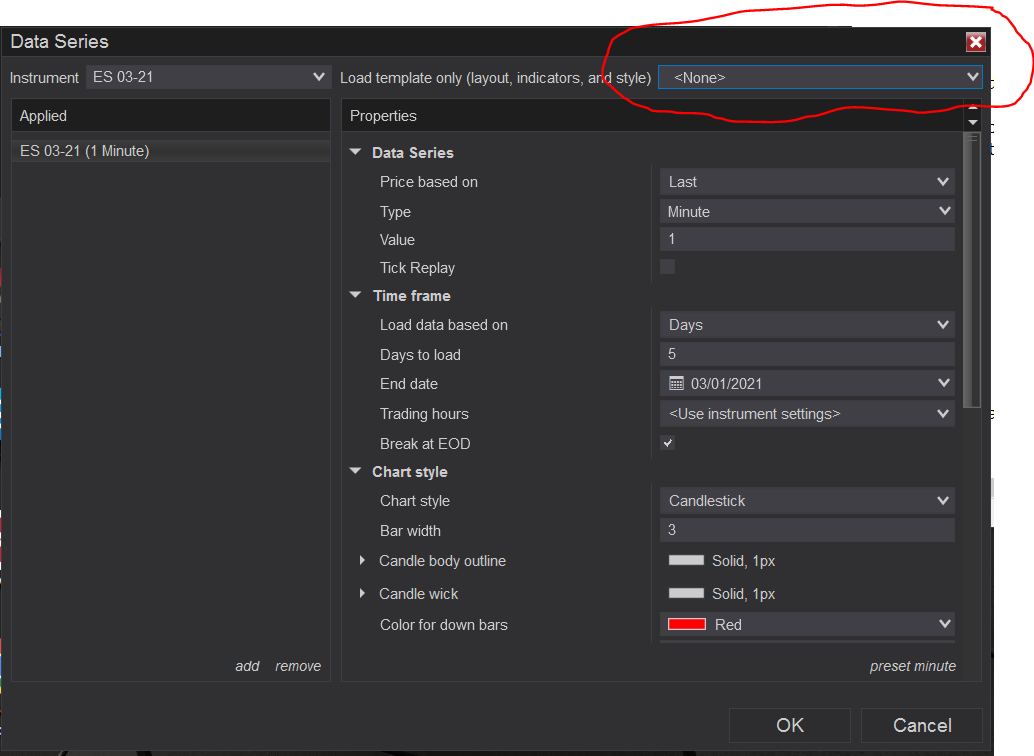Click the calendar icon in End date
Viewport: 1034px width, 756px height.
pyautogui.click(x=676, y=383)
